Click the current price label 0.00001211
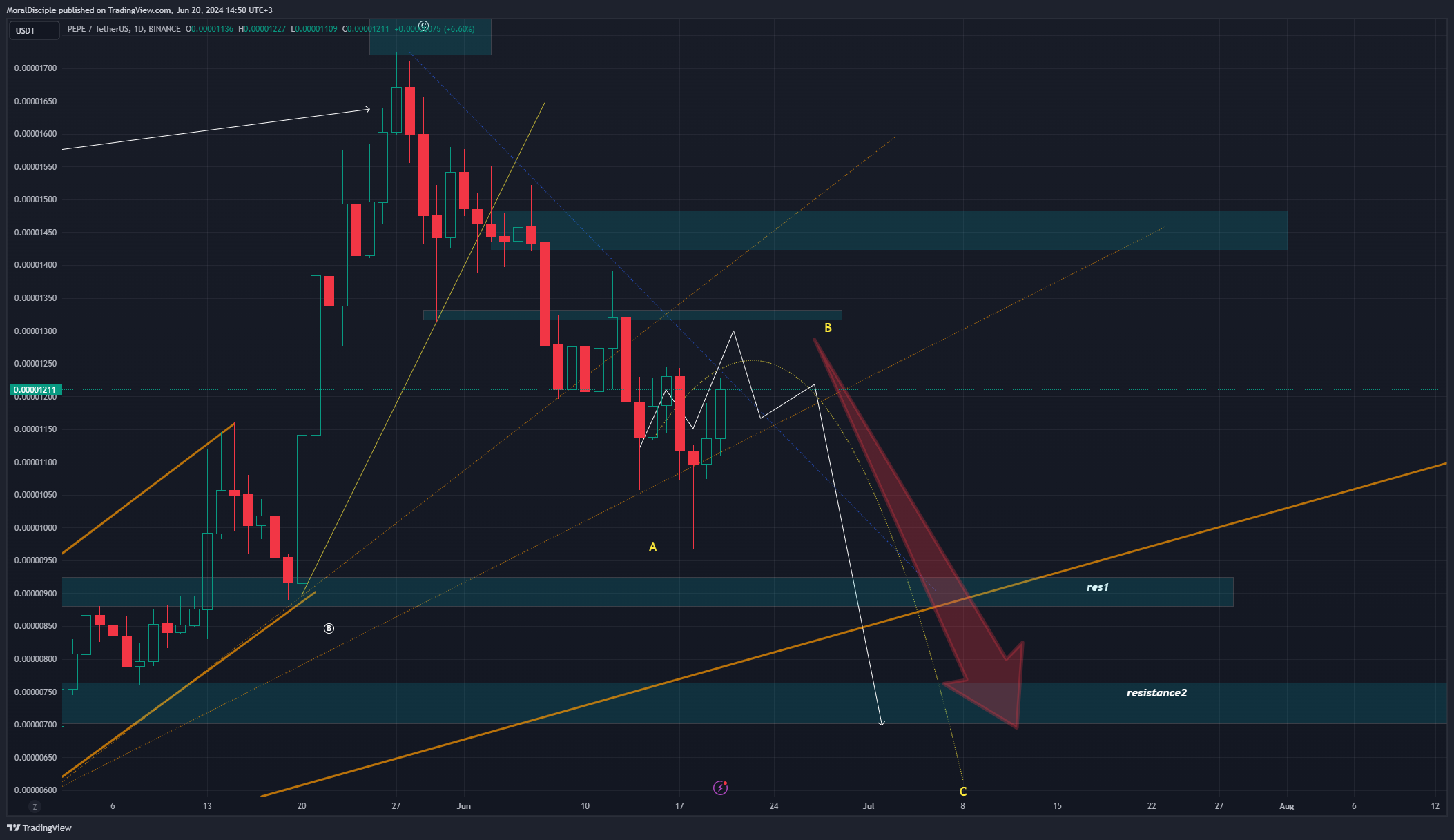The height and width of the screenshot is (840, 1454). 35,390
